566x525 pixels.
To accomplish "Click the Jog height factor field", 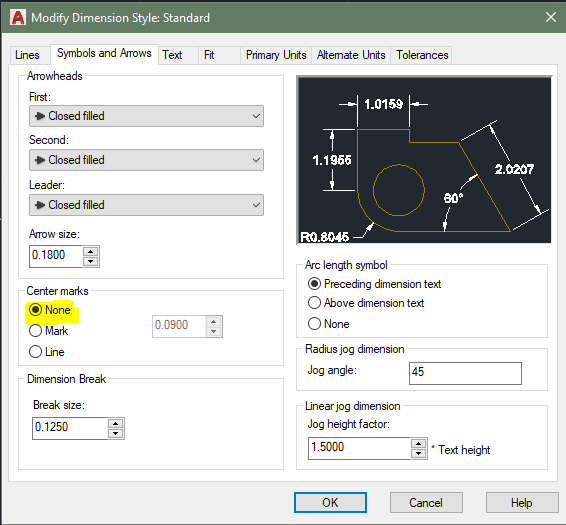I will [x=360, y=448].
